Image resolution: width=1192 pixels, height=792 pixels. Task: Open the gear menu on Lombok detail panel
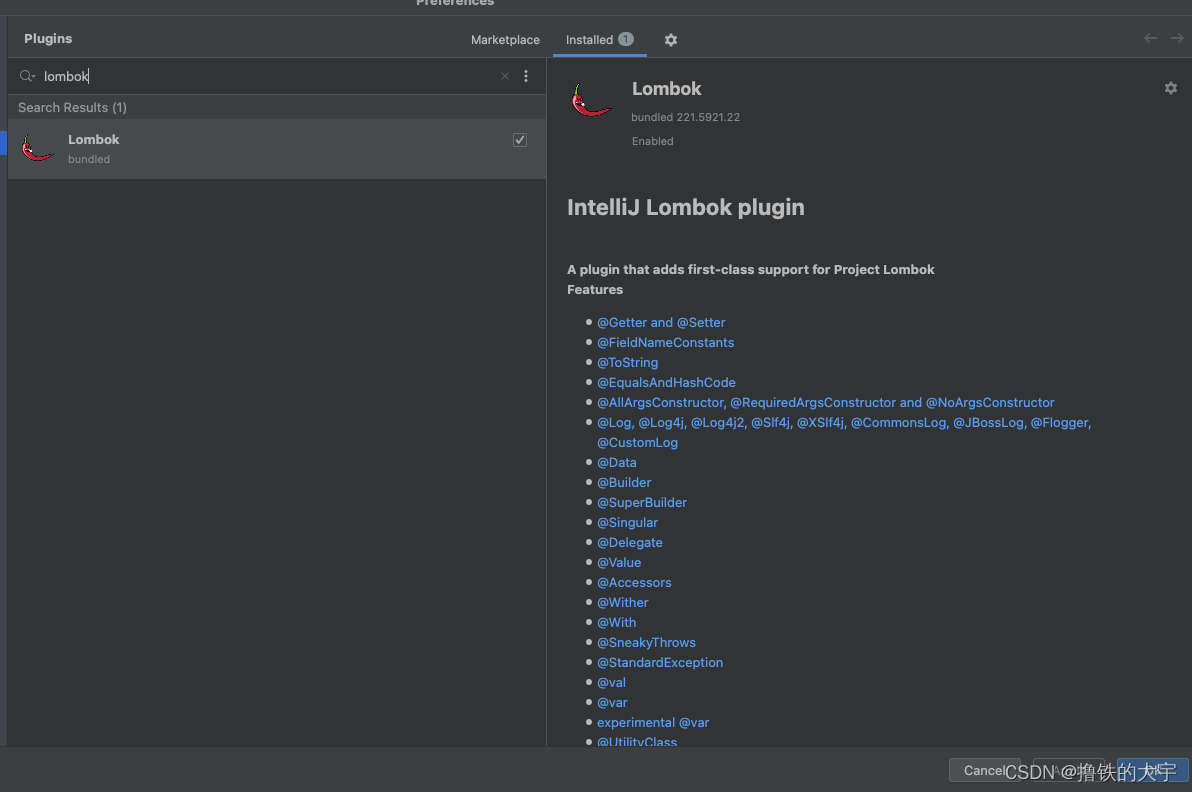click(x=1170, y=88)
